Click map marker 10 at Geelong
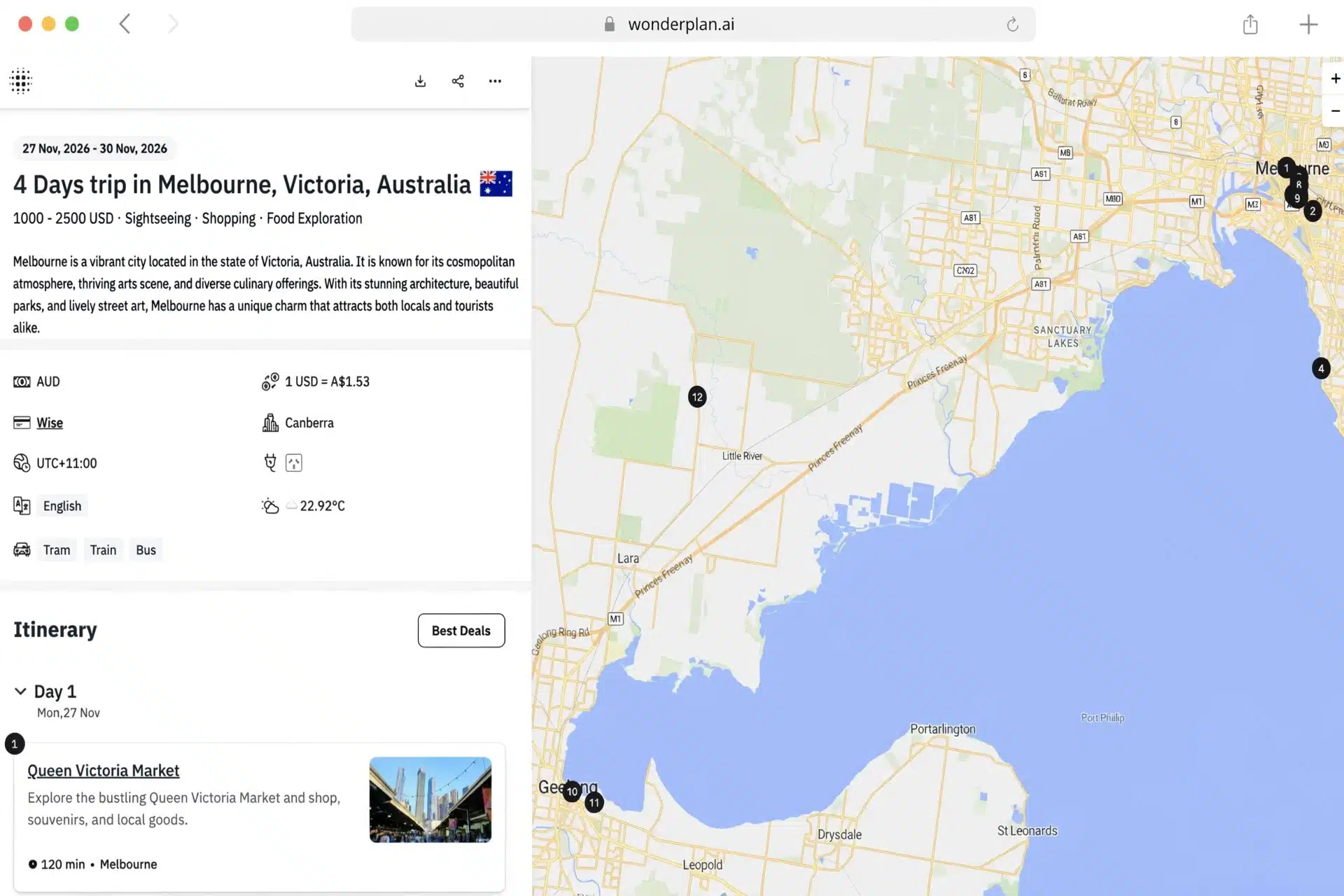This screenshot has height=896, width=1344. [x=572, y=791]
